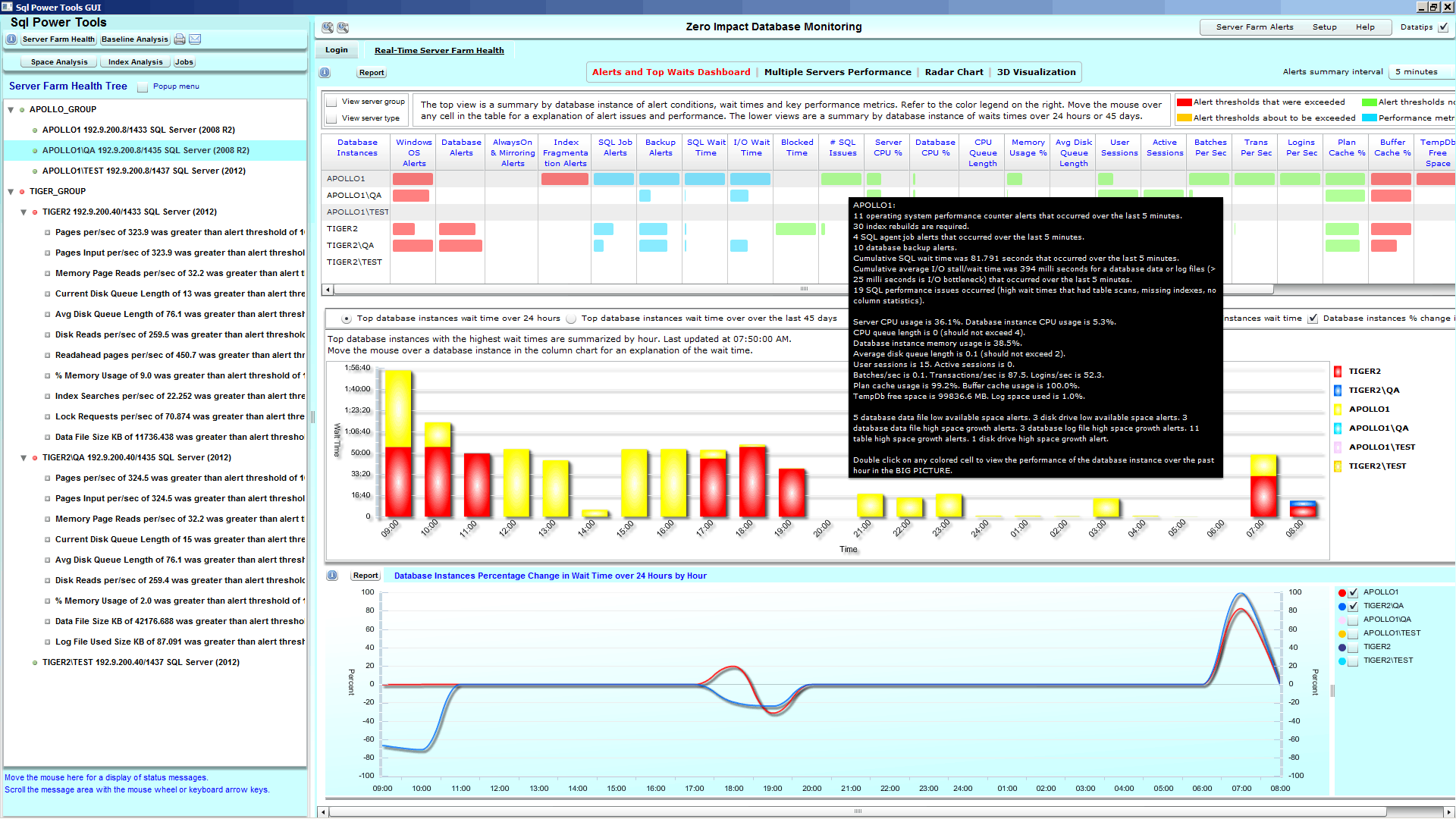Open email via the envelope icon
The height and width of the screenshot is (819, 1456).
coord(195,39)
